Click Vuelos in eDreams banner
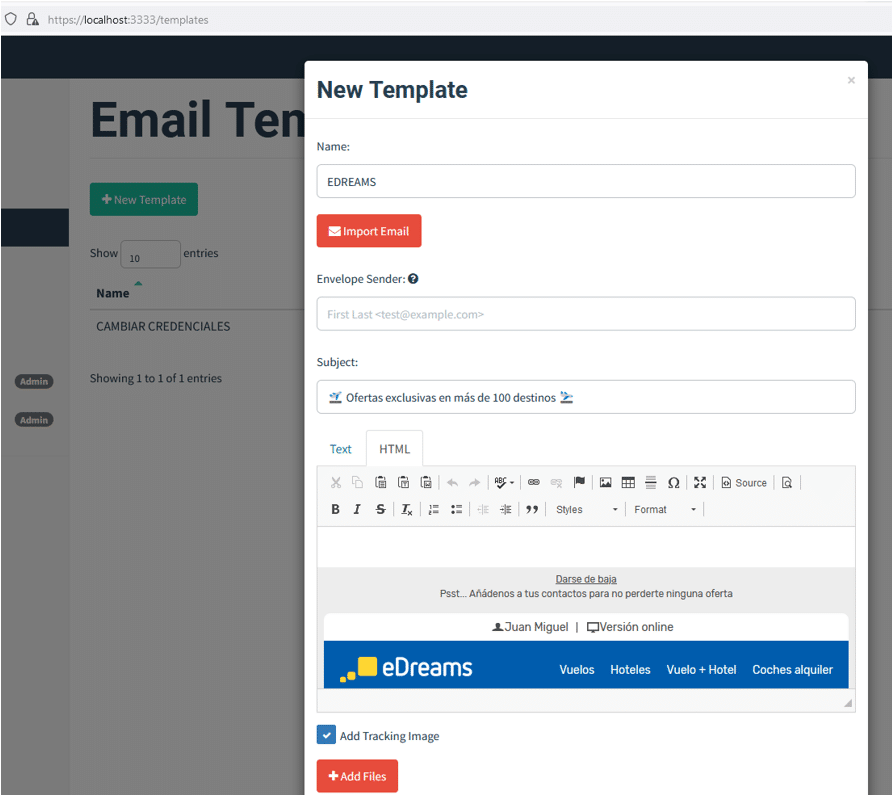 pyautogui.click(x=577, y=669)
